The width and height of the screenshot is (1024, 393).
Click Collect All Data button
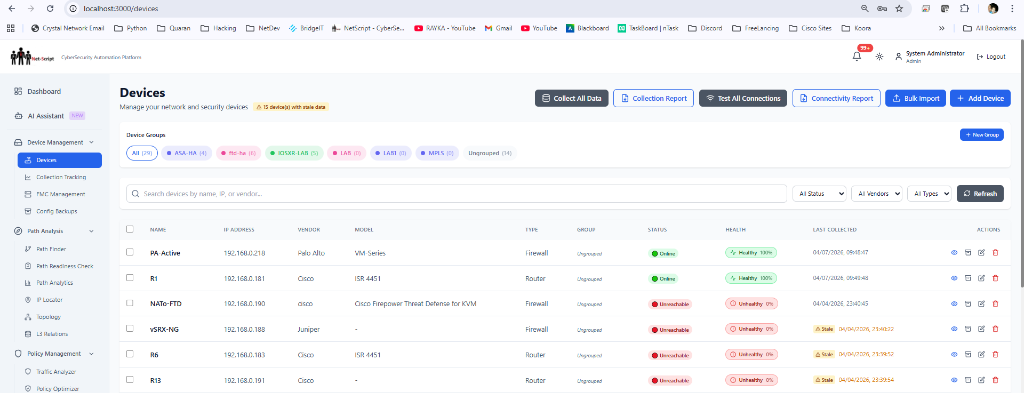(x=572, y=98)
